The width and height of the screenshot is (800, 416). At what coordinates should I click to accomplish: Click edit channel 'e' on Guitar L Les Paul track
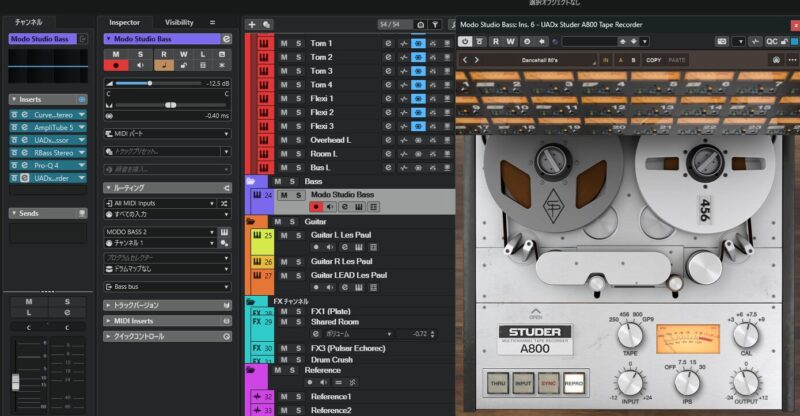coord(344,247)
